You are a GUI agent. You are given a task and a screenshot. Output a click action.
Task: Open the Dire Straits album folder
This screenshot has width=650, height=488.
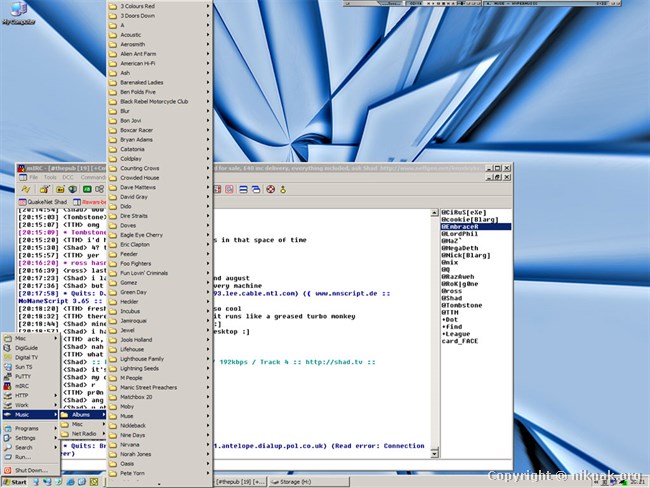(x=160, y=216)
